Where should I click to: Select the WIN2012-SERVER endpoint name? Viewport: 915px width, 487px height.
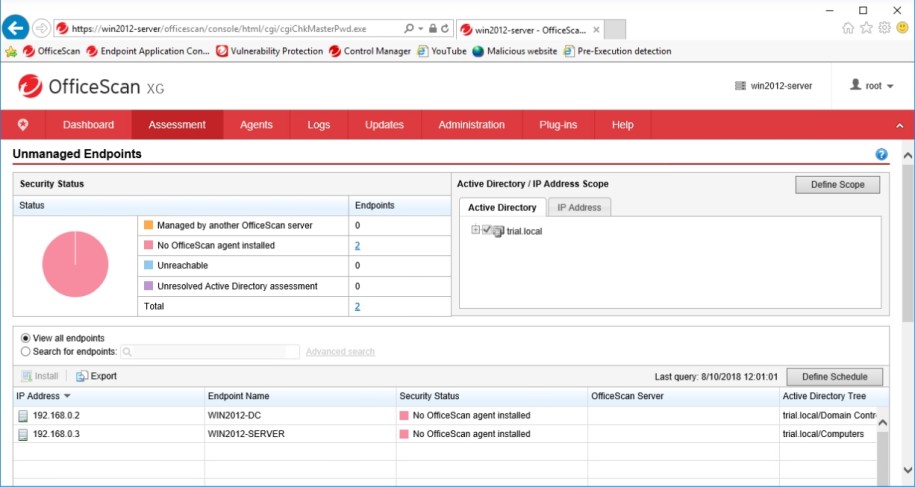tap(246, 435)
